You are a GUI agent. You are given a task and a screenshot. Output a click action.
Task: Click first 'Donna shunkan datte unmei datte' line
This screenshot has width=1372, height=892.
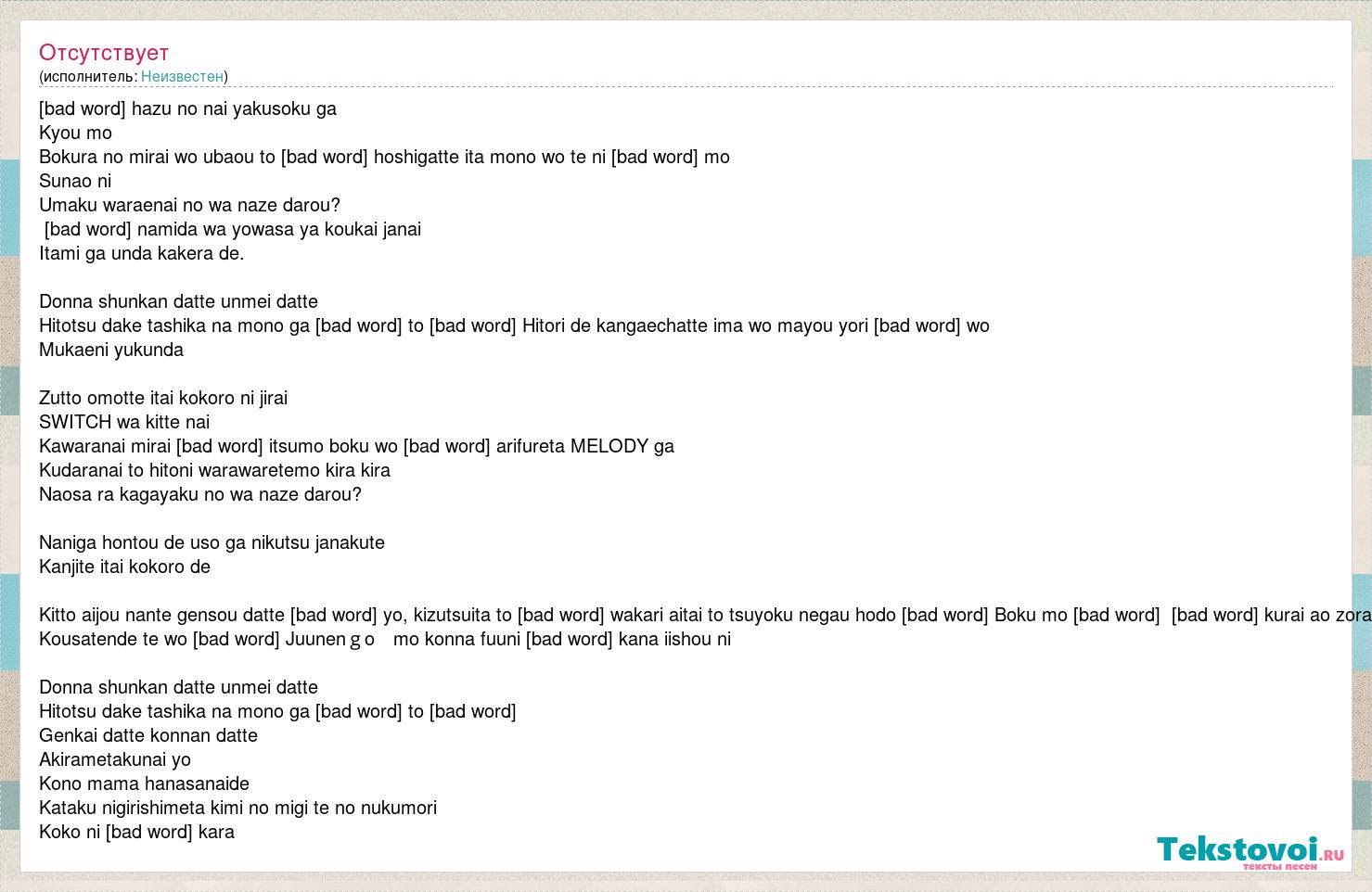[178, 301]
